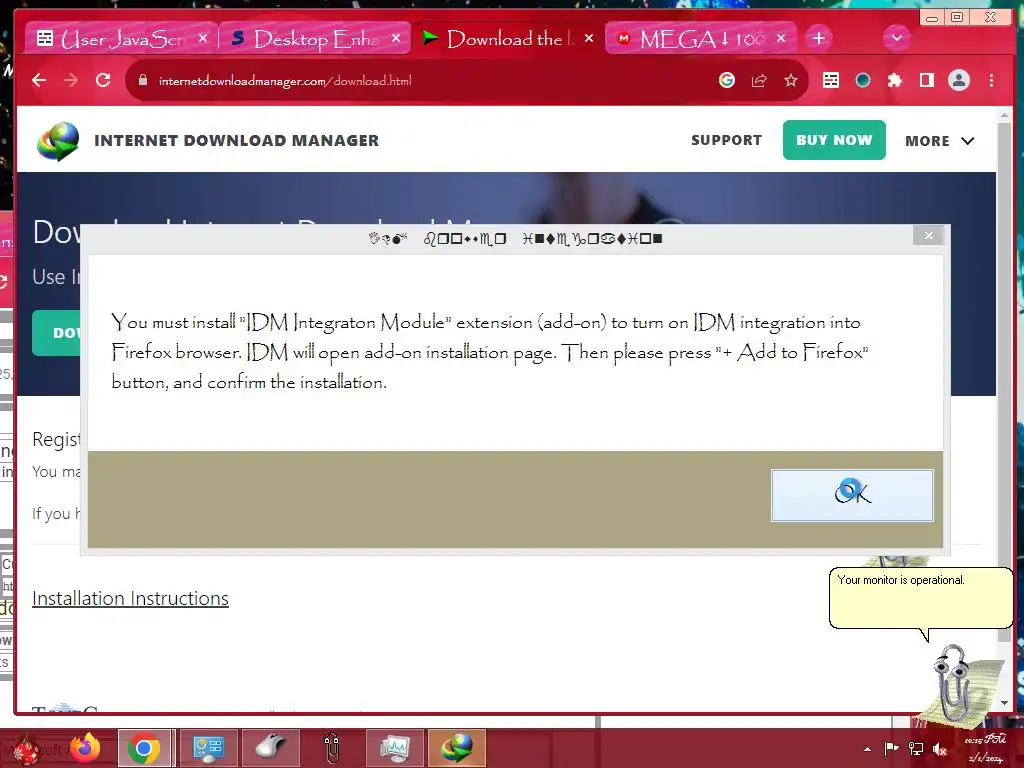The image size is (1024, 768).
Task: Click the Internet Download Manager logo
Action: tap(58, 141)
